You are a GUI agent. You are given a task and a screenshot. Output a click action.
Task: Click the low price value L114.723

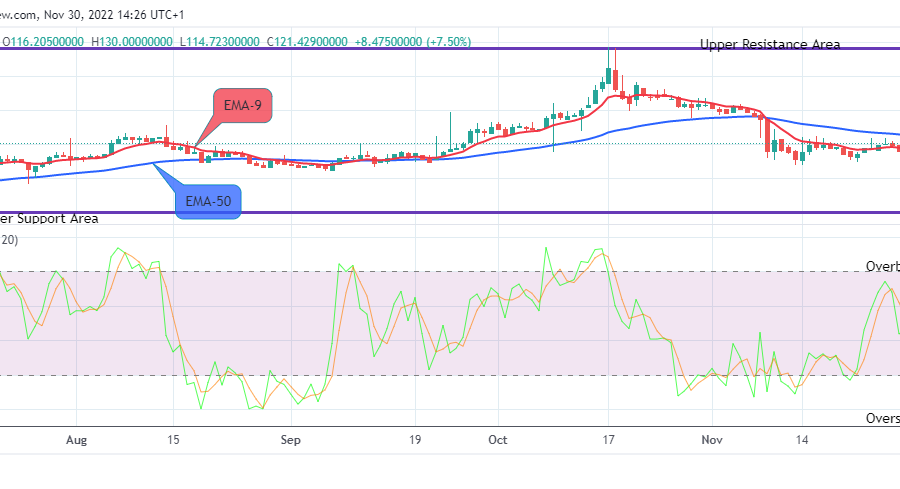tap(219, 41)
